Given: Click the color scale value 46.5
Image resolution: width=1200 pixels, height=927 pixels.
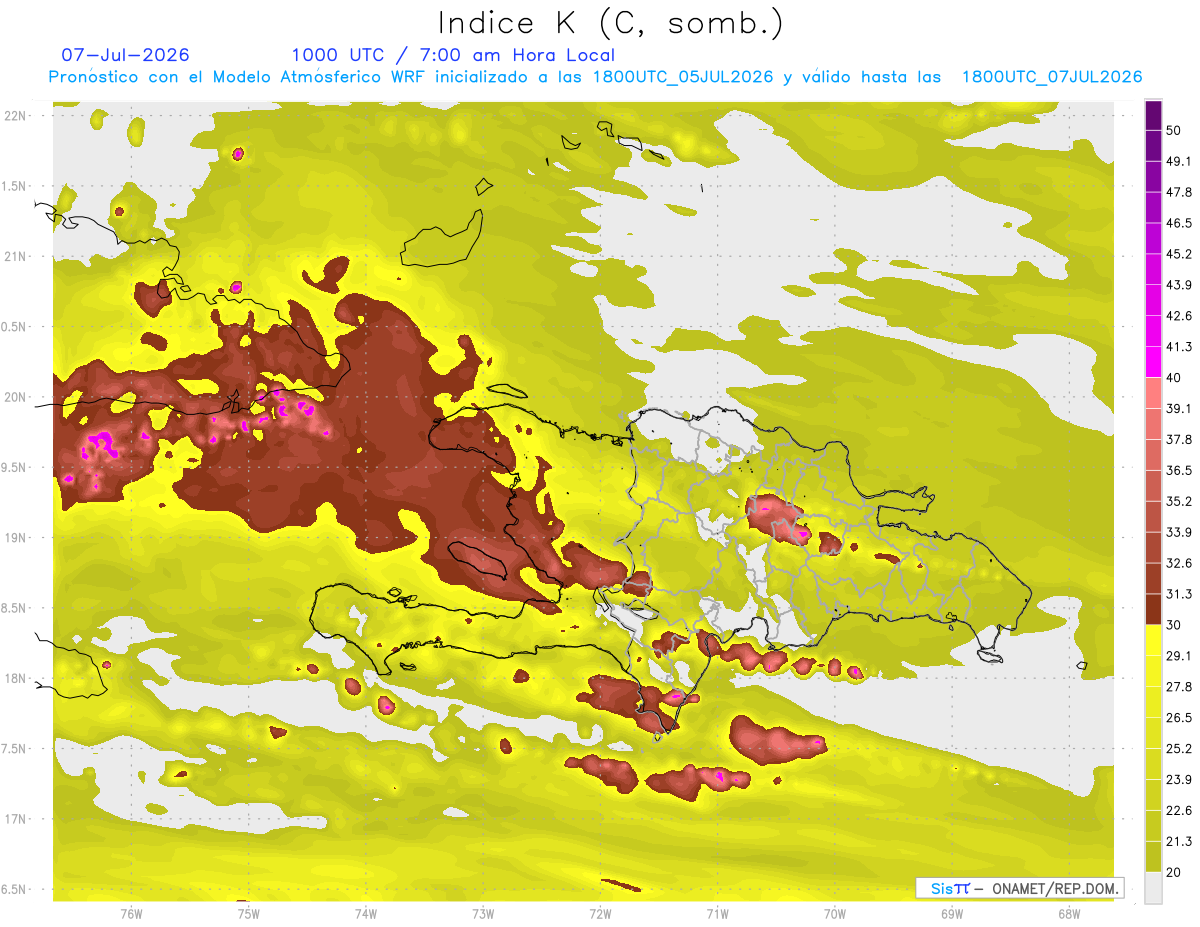Looking at the screenshot, I should point(1179,223).
